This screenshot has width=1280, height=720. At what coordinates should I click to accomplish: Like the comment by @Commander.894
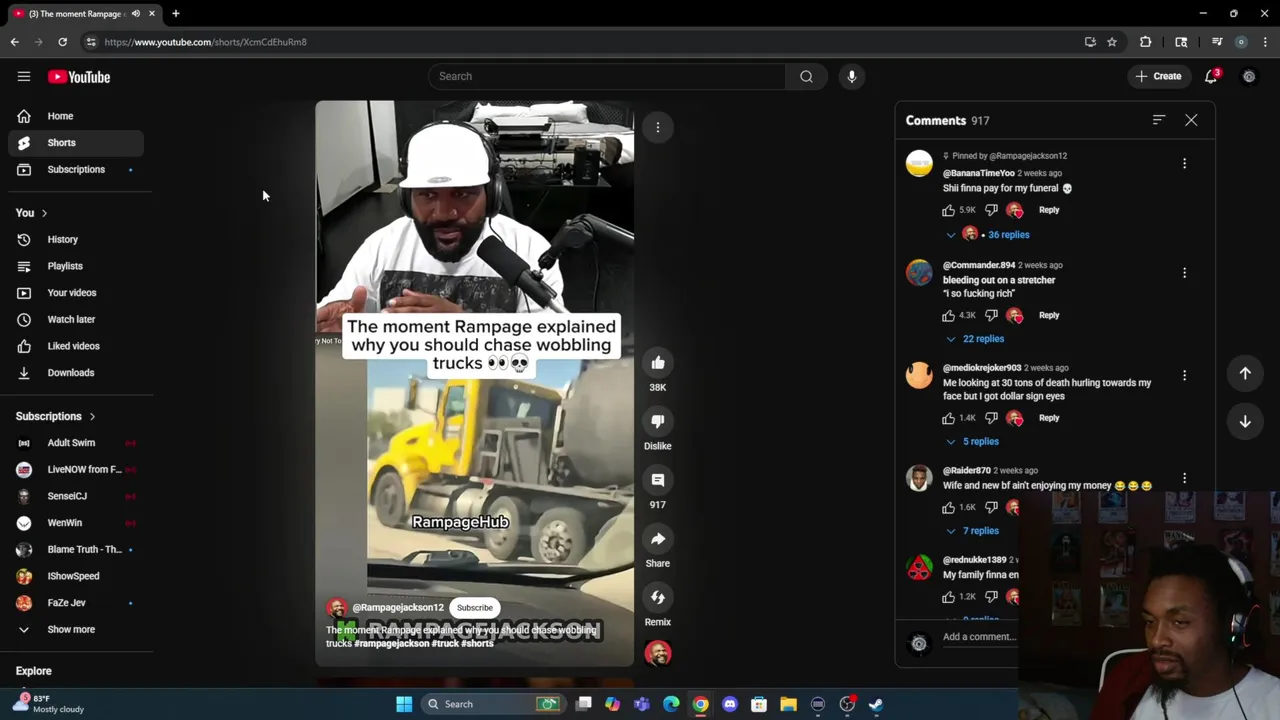click(948, 315)
